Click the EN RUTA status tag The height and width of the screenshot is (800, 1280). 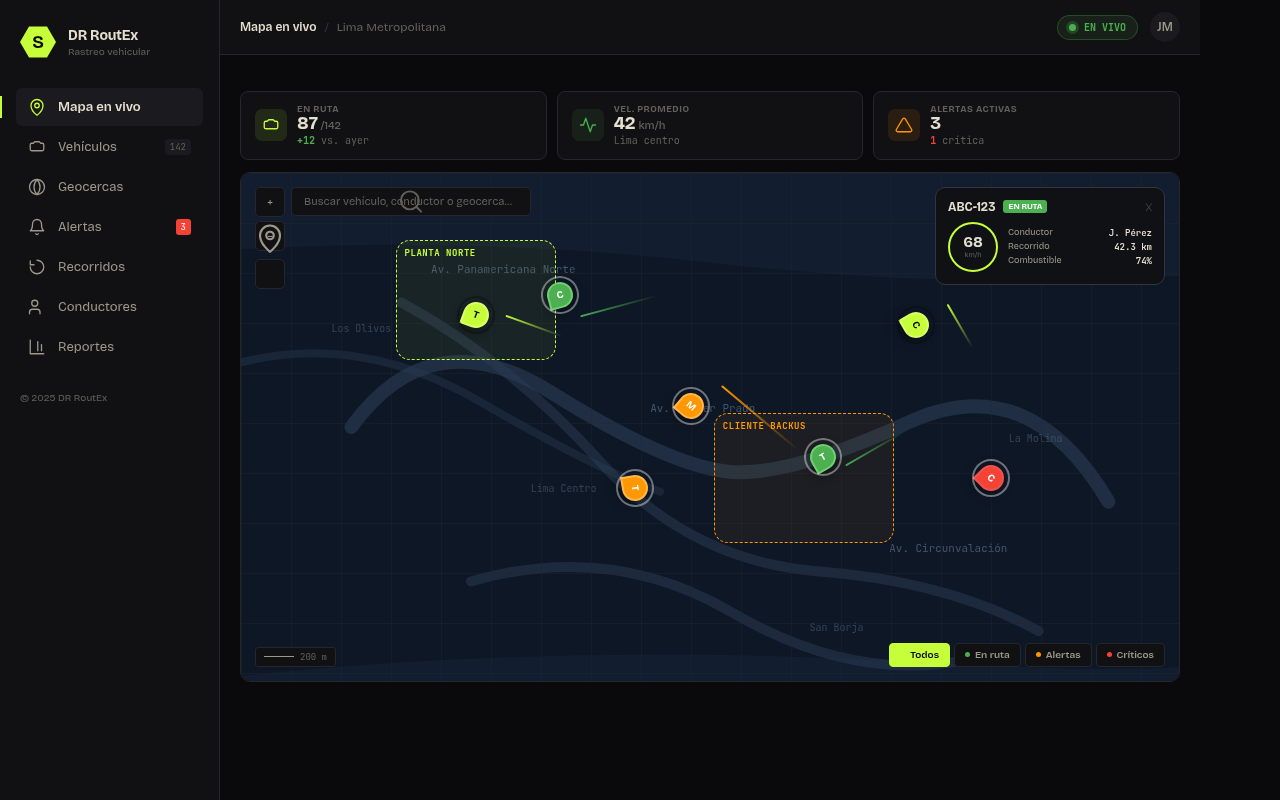(x=1025, y=206)
